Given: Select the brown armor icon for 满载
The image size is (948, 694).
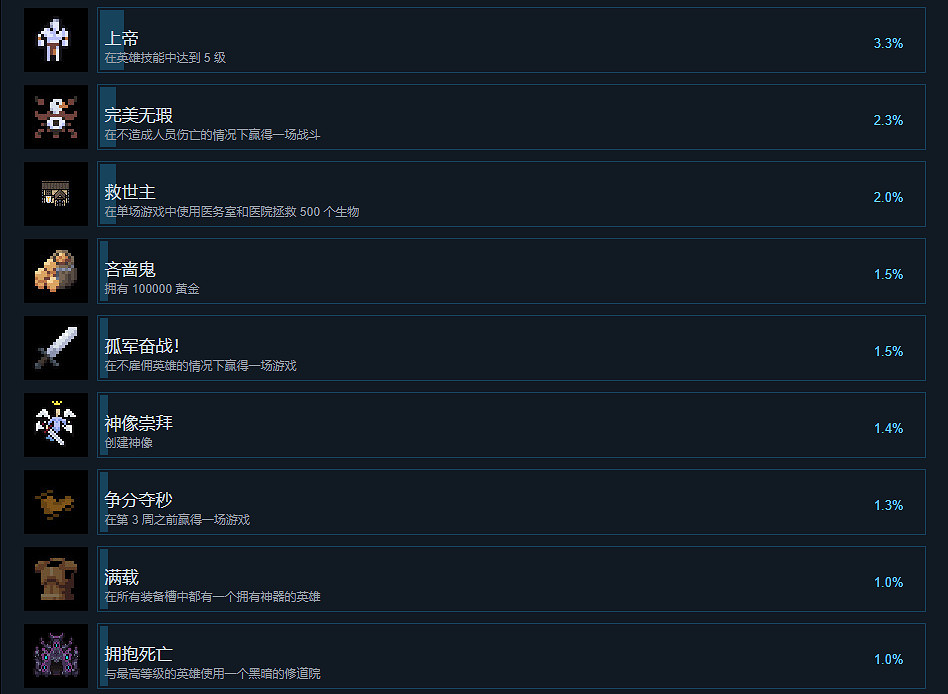Looking at the screenshot, I should tap(56, 579).
